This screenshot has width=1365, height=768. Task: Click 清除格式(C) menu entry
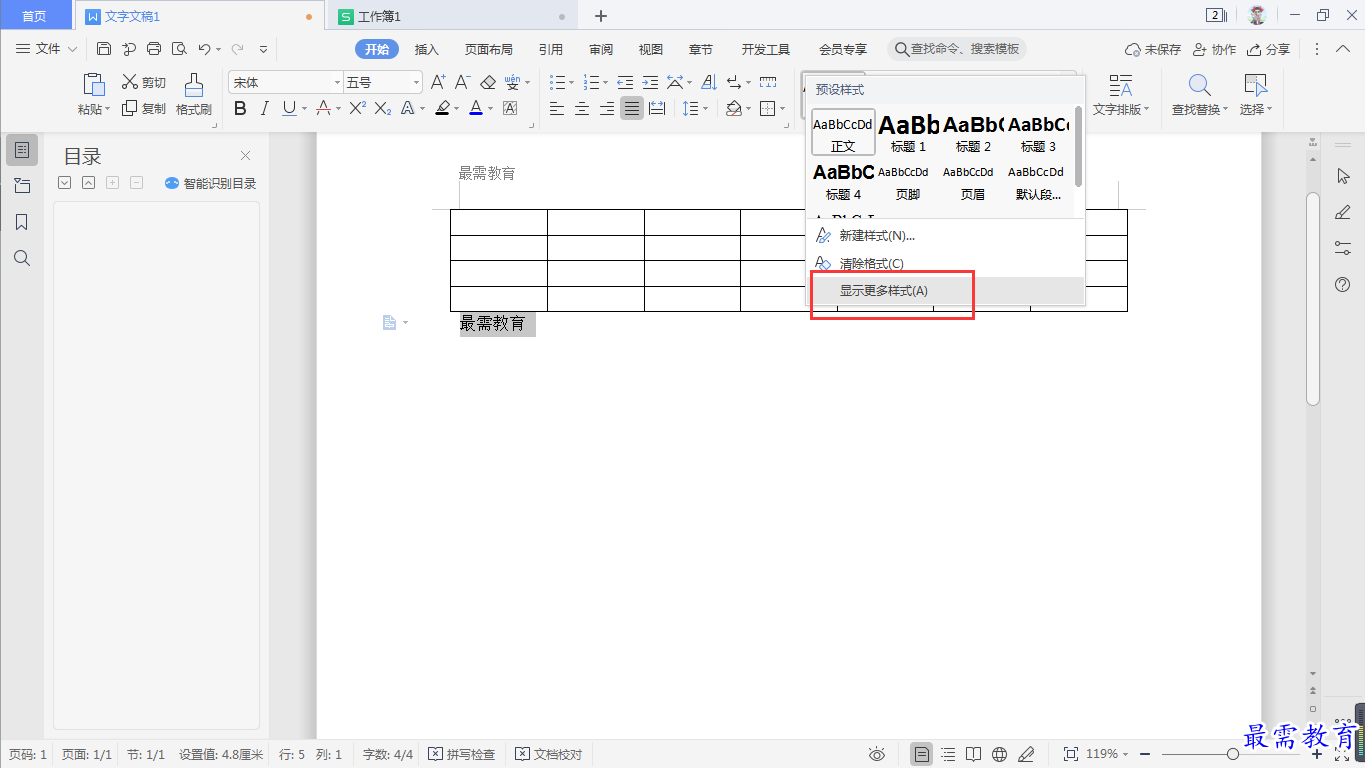(945, 264)
